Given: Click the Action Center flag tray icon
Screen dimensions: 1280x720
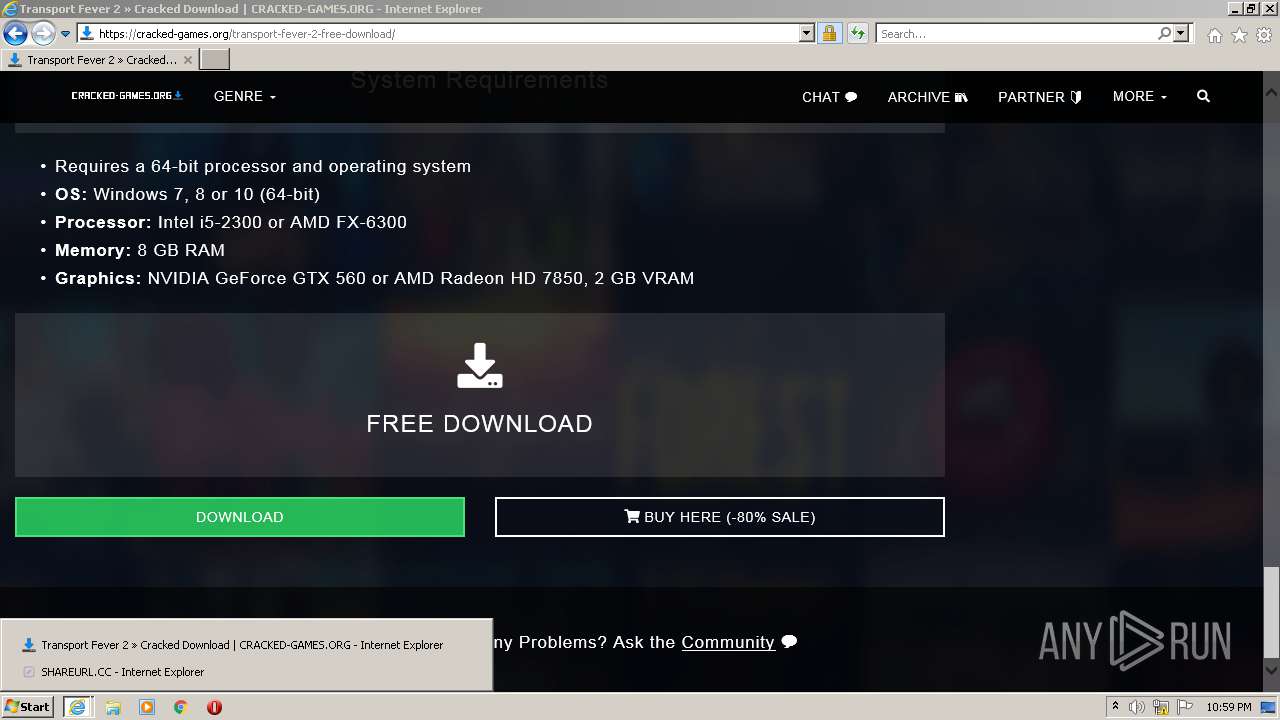Looking at the screenshot, I should (x=1186, y=707).
